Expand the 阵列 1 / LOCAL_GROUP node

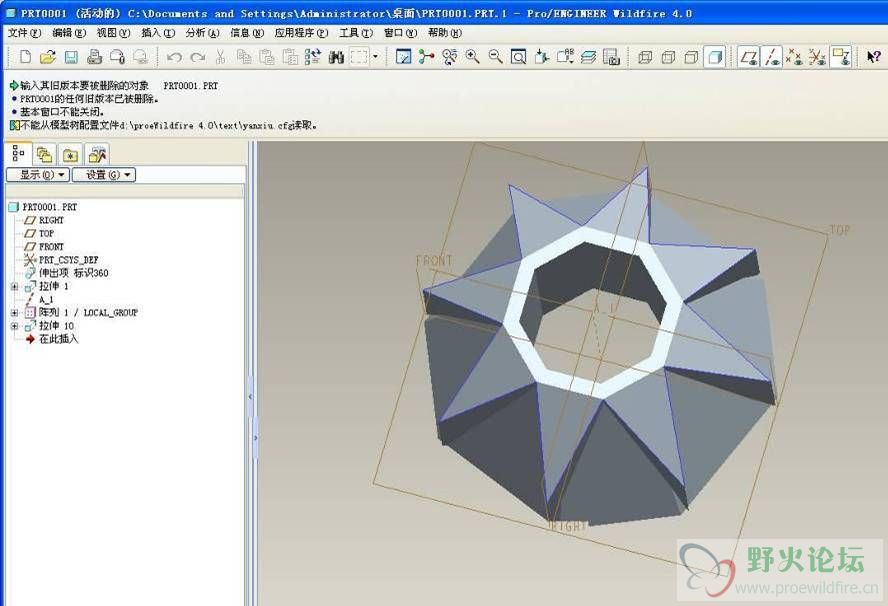pyautogui.click(x=15, y=313)
